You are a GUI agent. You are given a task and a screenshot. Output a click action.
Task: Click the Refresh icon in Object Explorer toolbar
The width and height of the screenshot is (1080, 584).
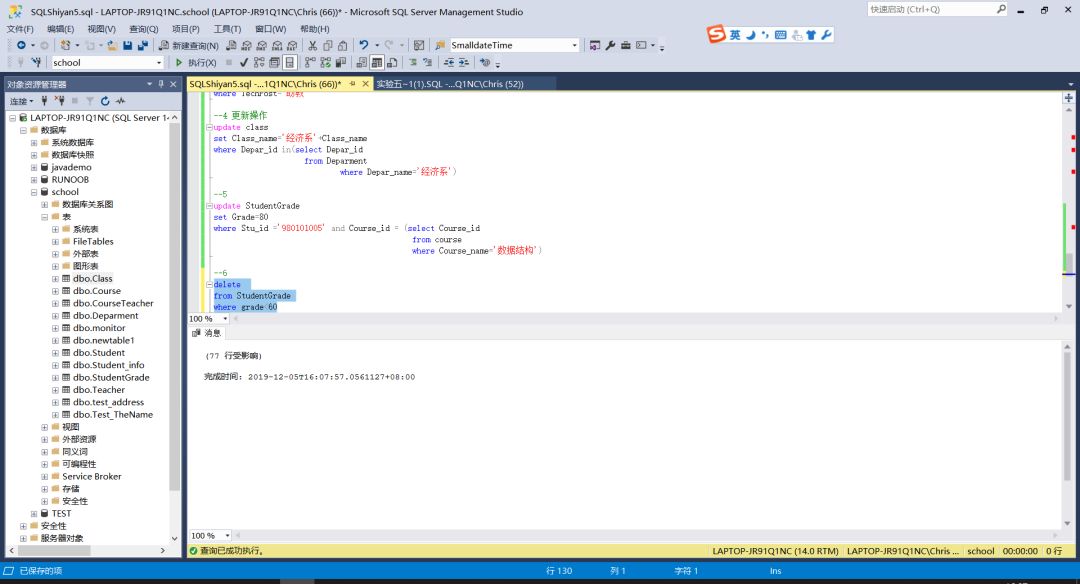105,101
